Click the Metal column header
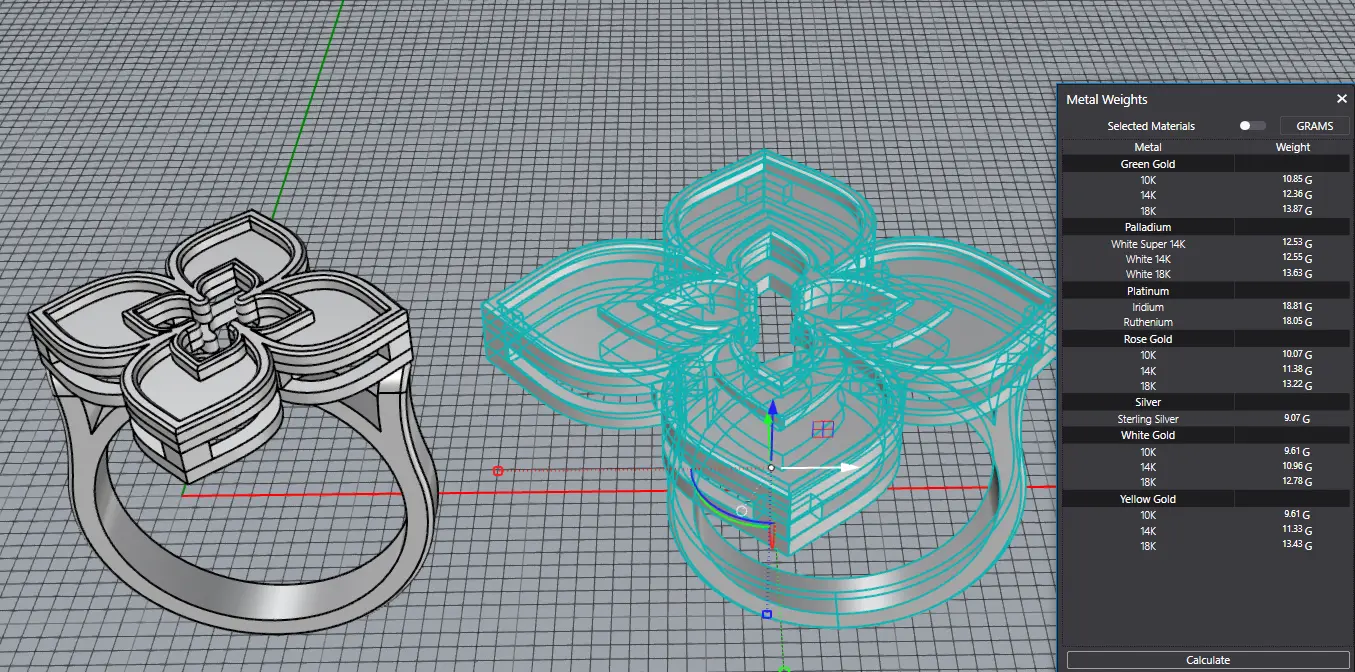The width and height of the screenshot is (1355, 672). [x=1148, y=147]
